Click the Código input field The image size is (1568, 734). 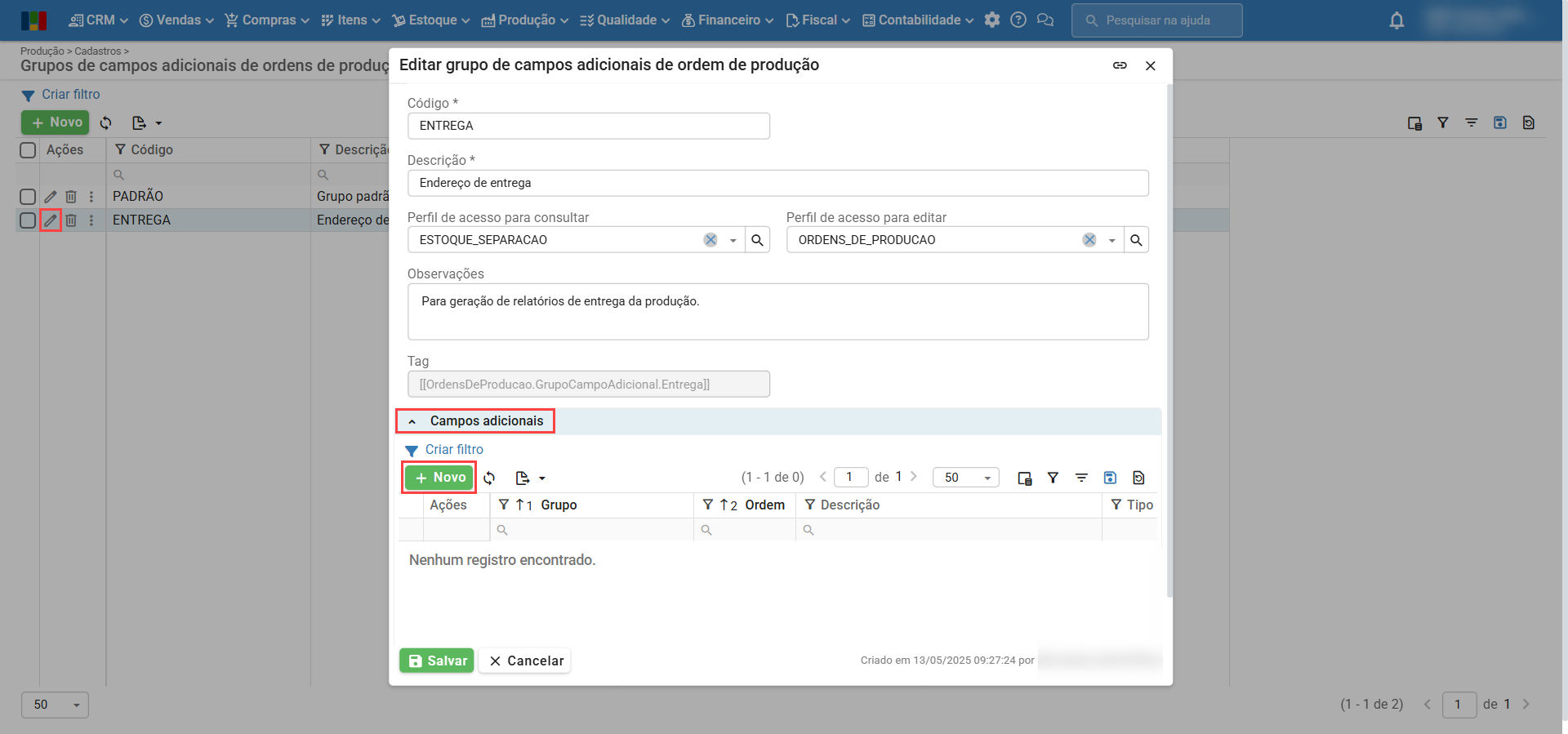589,126
